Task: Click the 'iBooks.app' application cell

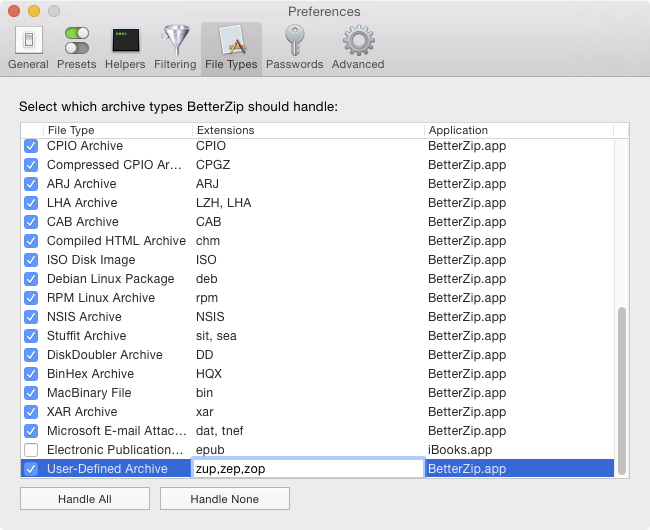Action: (460, 450)
